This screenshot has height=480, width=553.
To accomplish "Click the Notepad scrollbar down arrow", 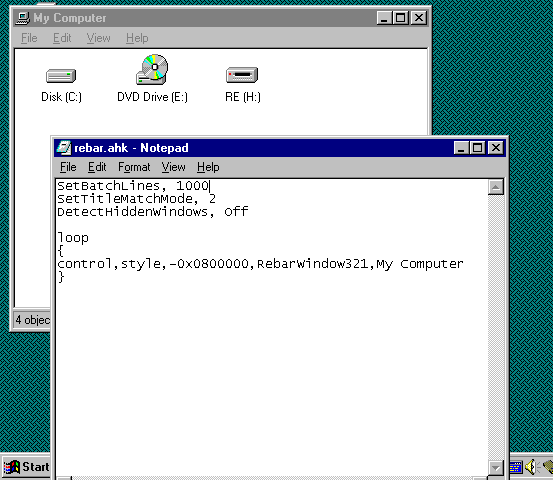I will click(496, 468).
